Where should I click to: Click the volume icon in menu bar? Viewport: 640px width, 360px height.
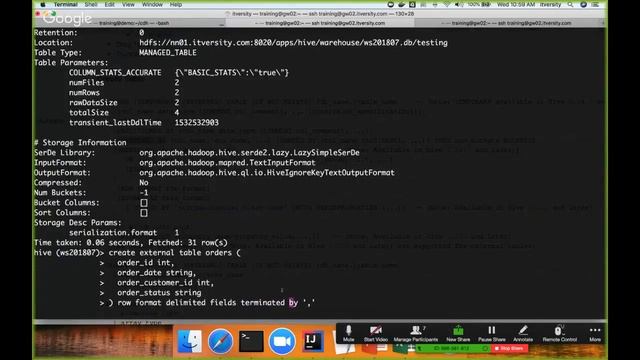click(459, 4)
